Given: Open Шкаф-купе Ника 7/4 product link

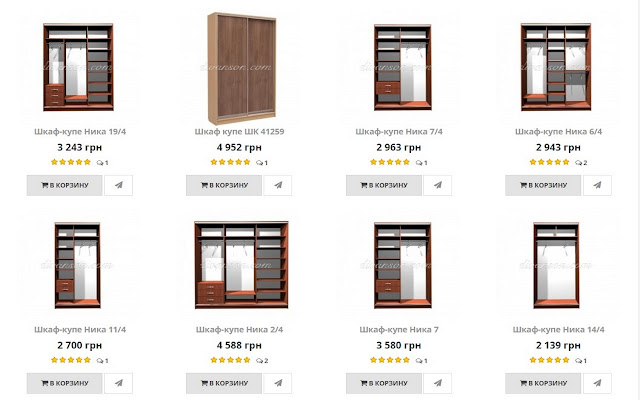Looking at the screenshot, I should click(399, 131).
